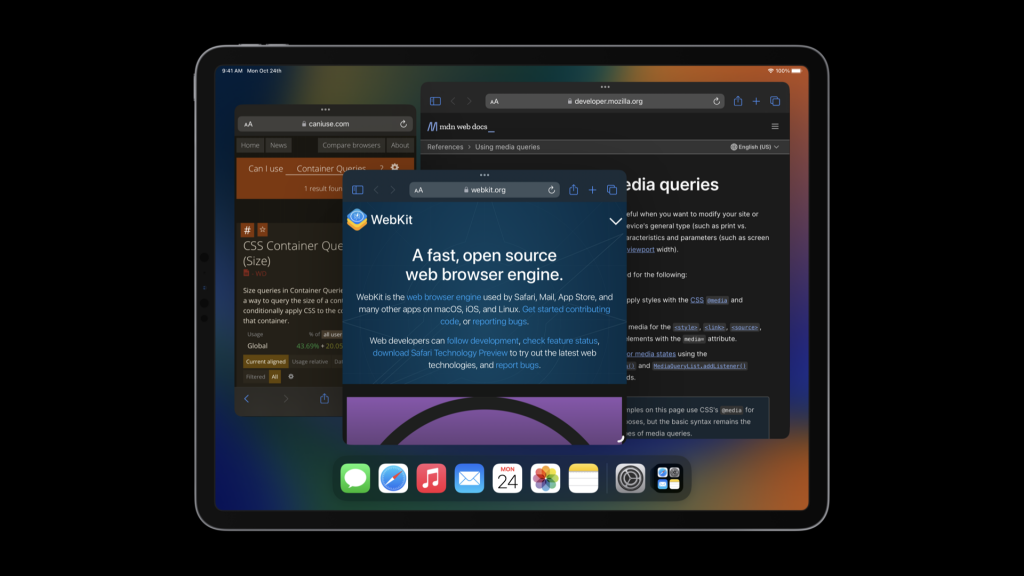Switch usage view to Usage relative
The width and height of the screenshot is (1024, 576).
click(x=310, y=362)
